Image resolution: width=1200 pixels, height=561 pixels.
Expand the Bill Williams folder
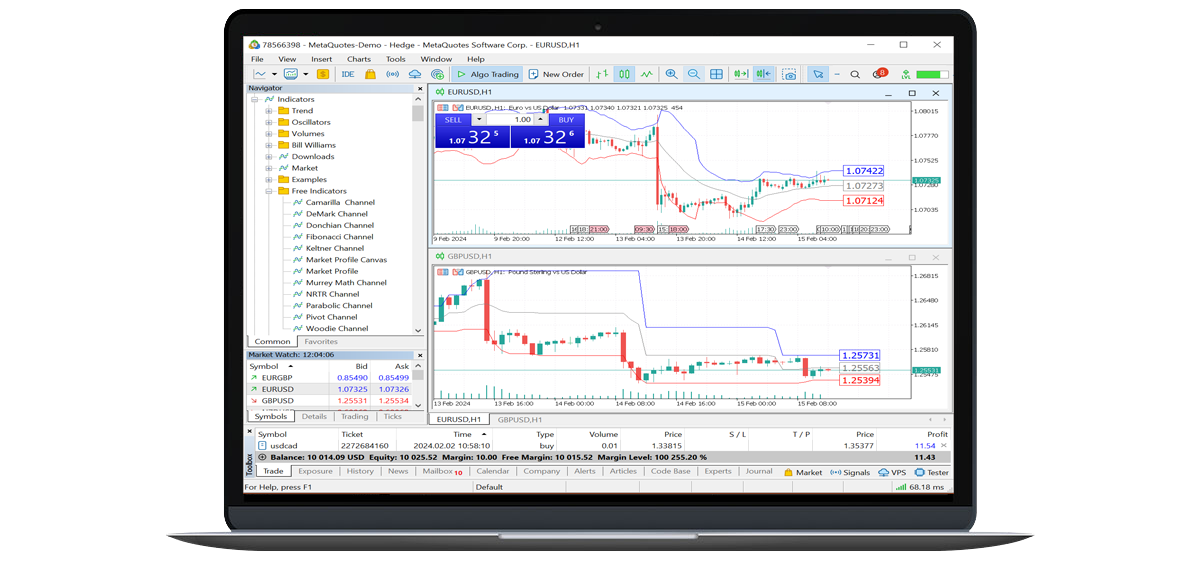pos(269,145)
